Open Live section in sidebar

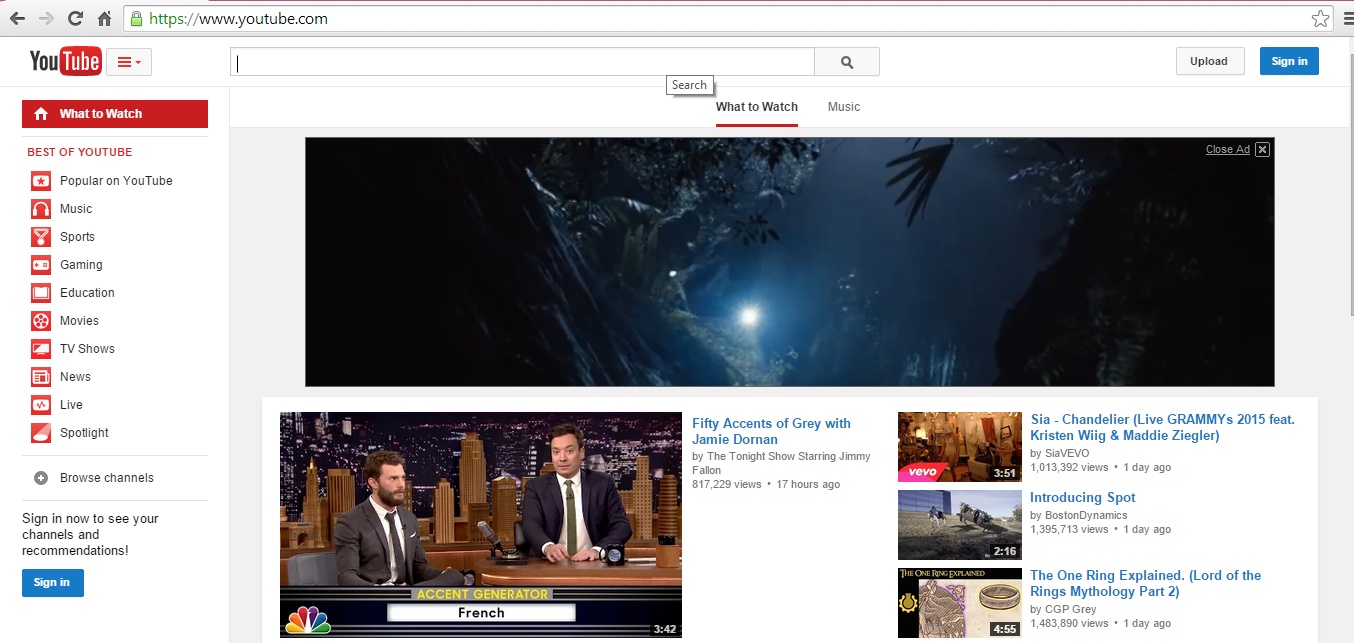71,405
